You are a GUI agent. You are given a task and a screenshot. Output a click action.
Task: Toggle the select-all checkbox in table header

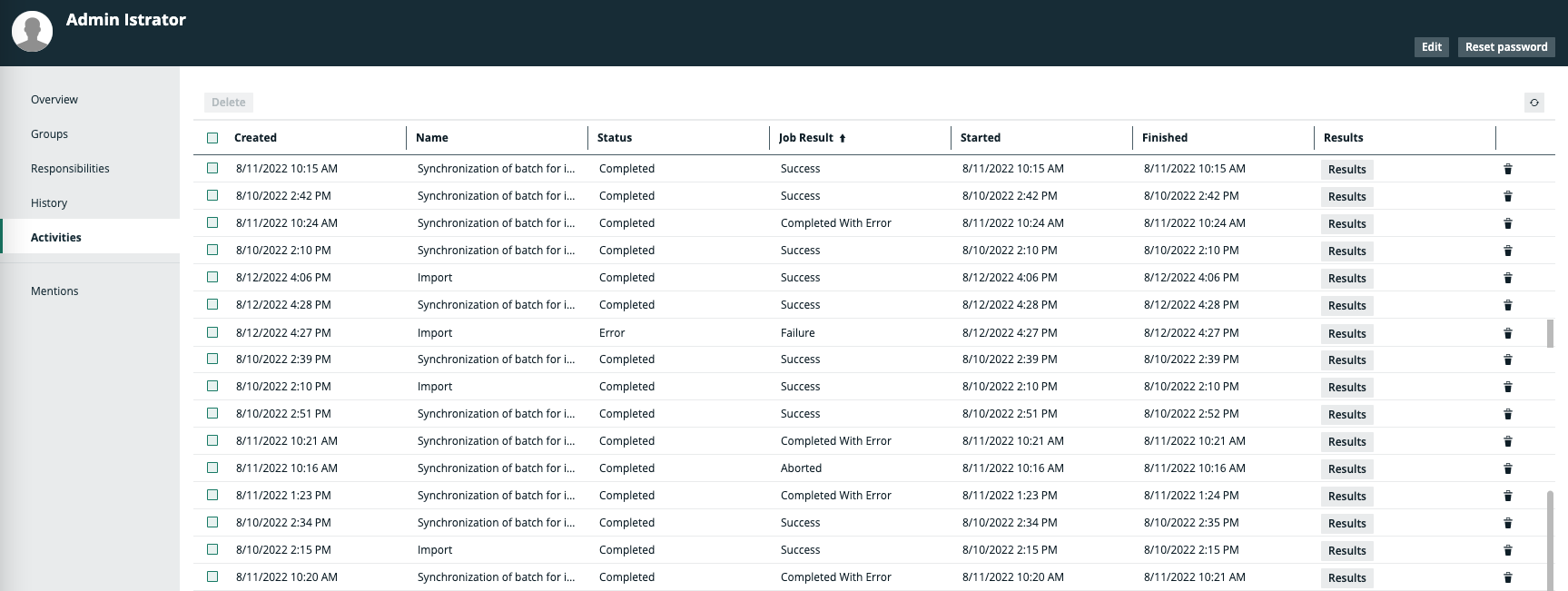pyautogui.click(x=212, y=138)
